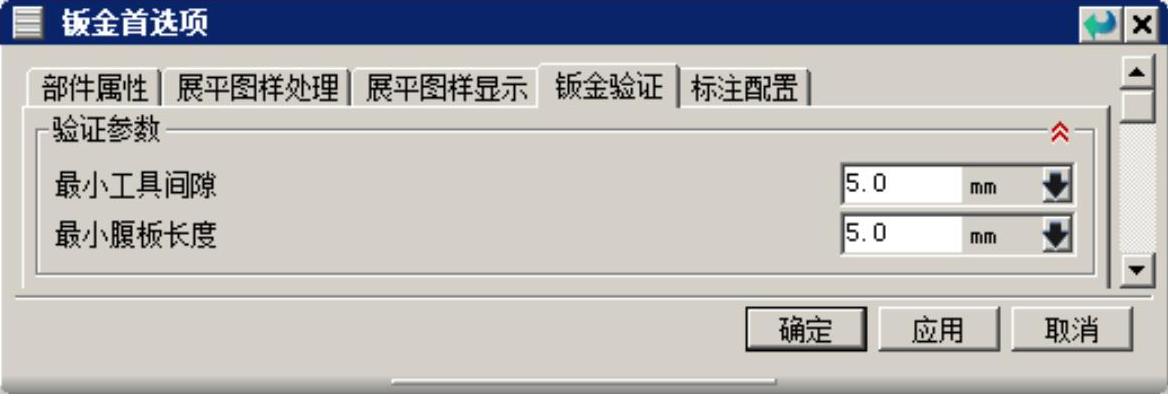Dismiss the dialog with 取消

click(x=1072, y=329)
